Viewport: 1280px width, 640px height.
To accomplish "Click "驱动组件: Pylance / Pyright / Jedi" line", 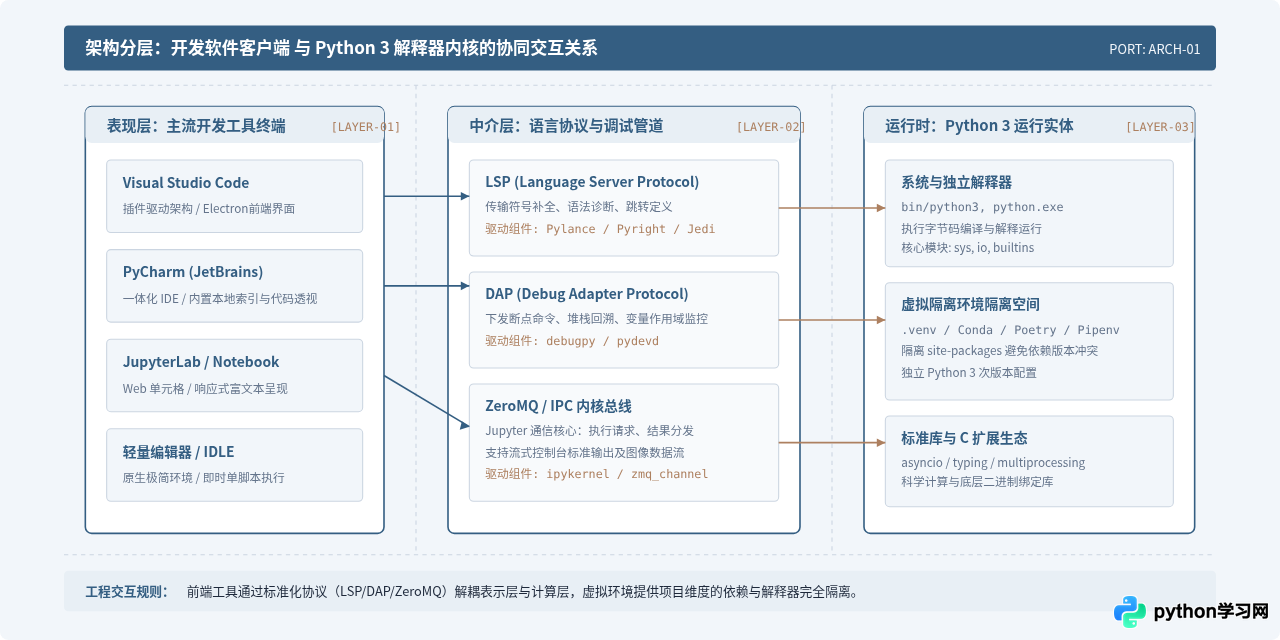I will (x=600, y=229).
